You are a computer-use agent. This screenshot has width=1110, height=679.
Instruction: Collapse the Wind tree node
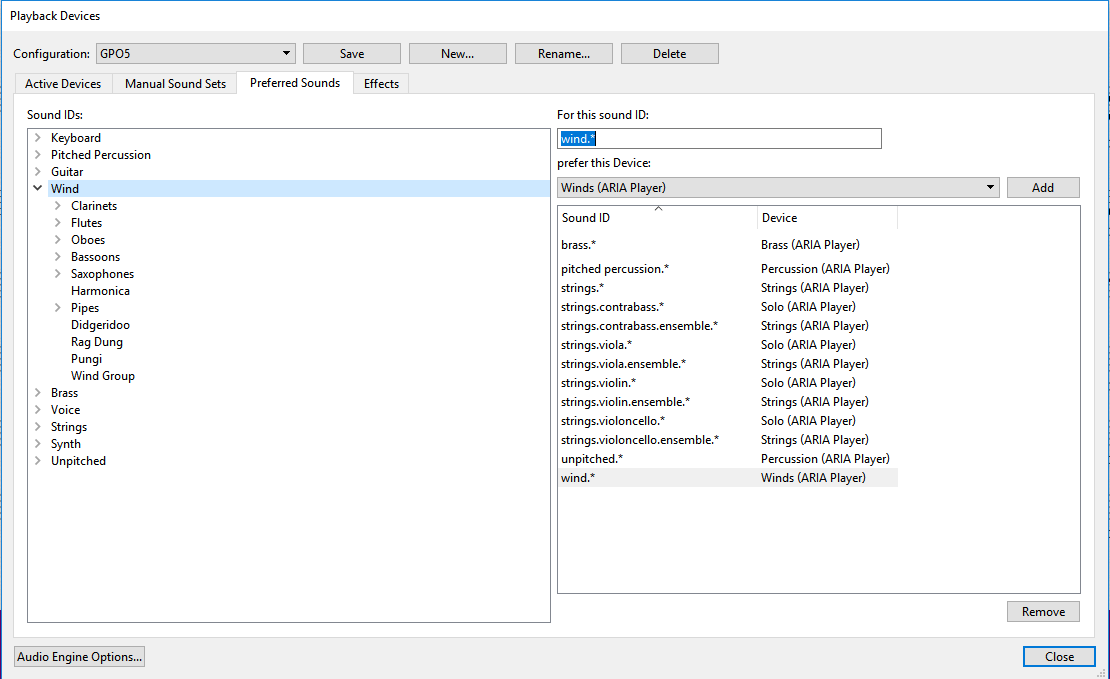(x=37, y=188)
